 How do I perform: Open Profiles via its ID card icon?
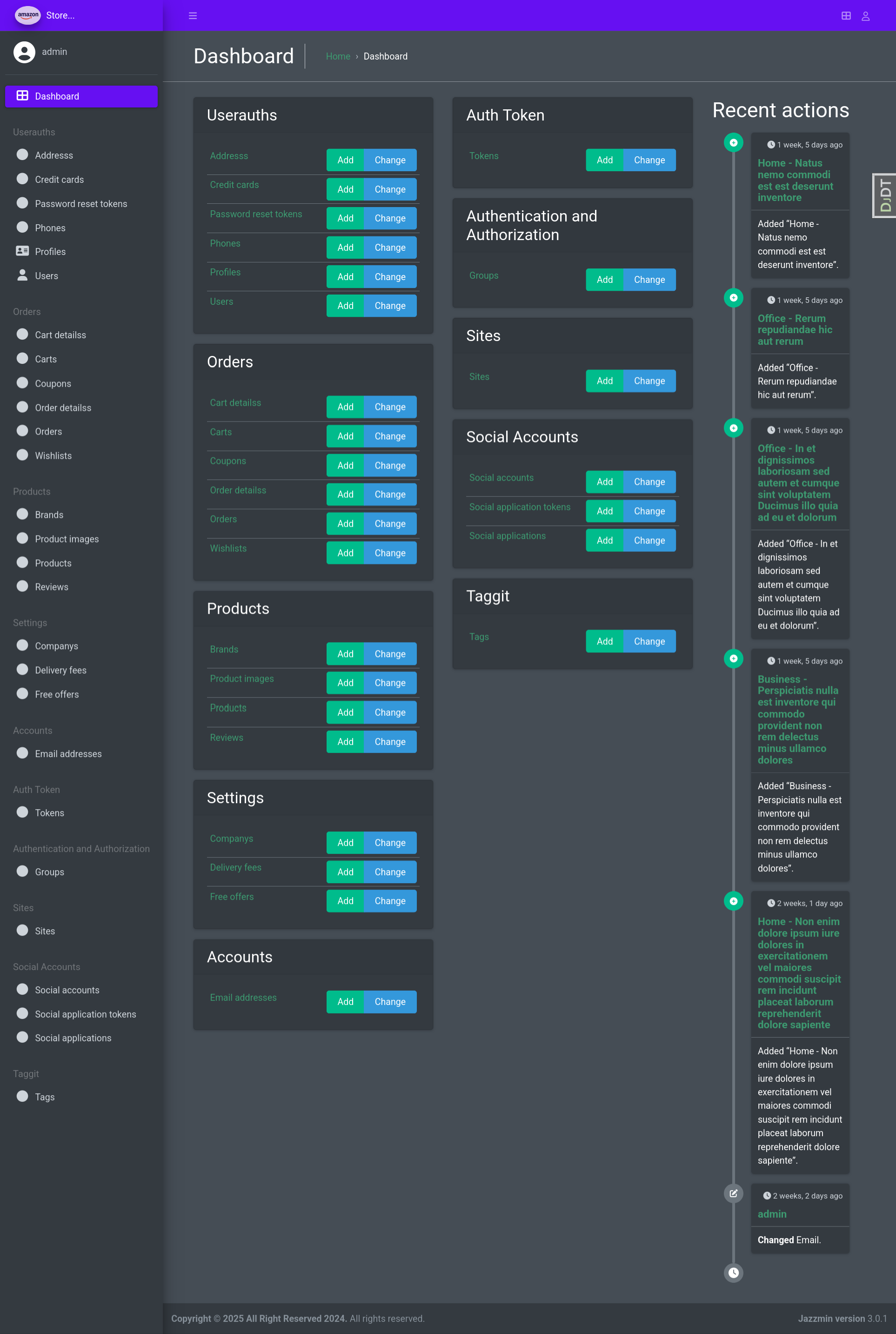[22, 251]
